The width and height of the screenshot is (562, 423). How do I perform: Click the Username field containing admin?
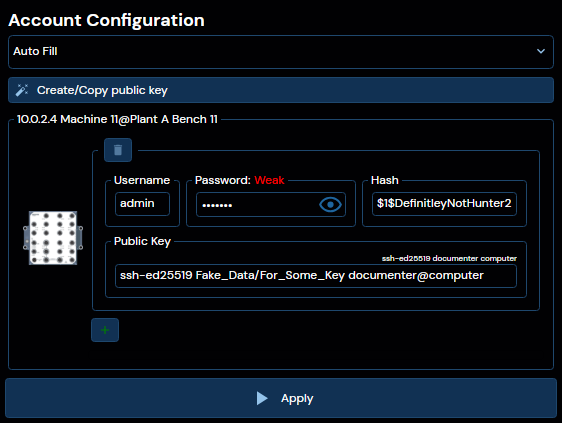142,204
